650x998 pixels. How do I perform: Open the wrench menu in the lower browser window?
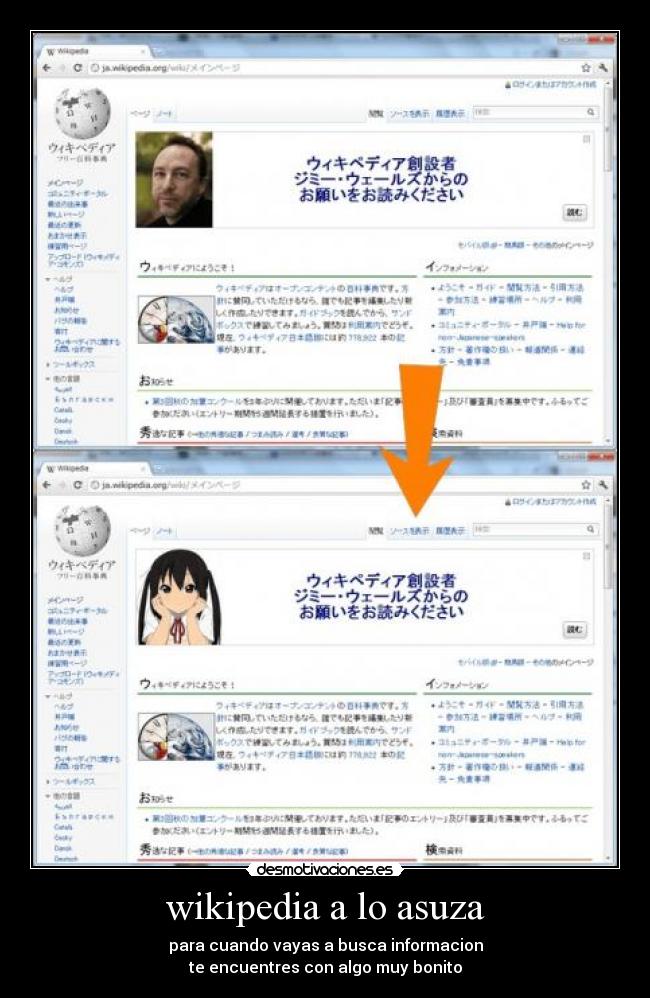tap(602, 485)
